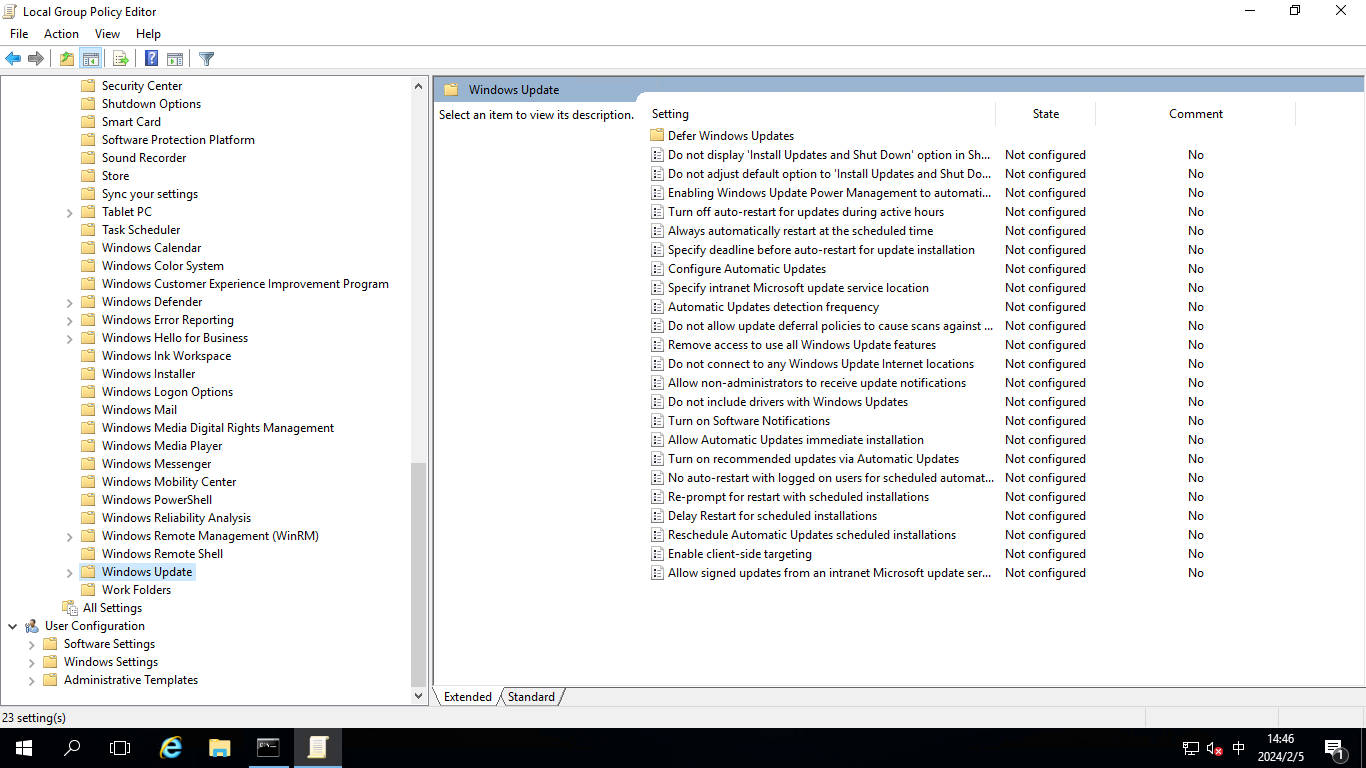Expand the Tablet PC tree node
This screenshot has height=768, width=1366.
[x=69, y=212]
